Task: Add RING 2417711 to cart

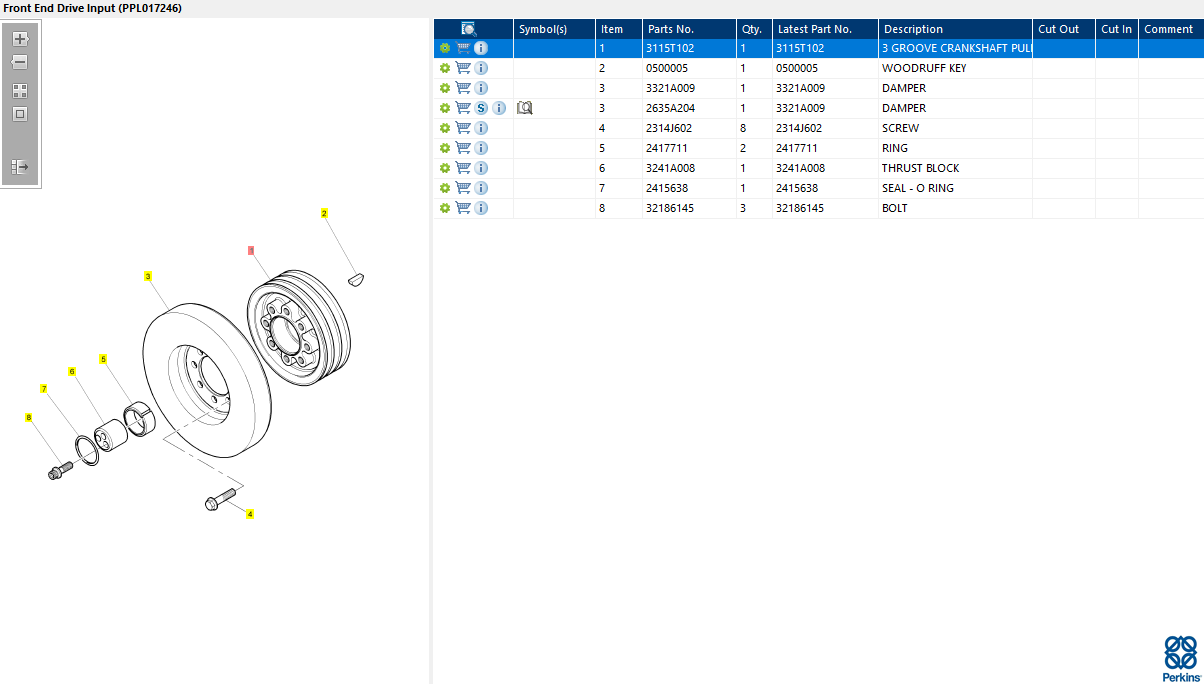Action: [463, 148]
